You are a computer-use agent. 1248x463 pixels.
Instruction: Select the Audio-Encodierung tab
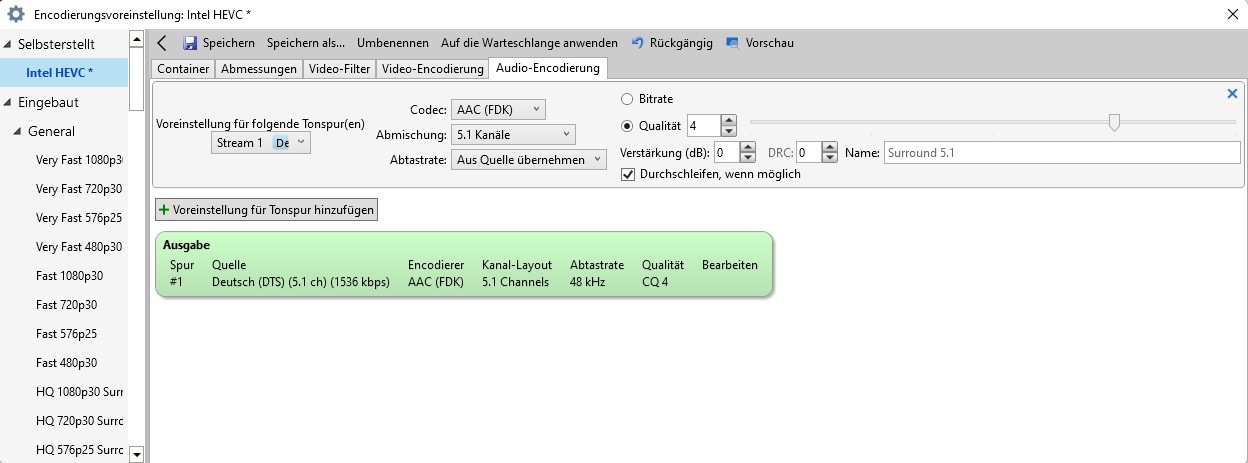(x=548, y=68)
